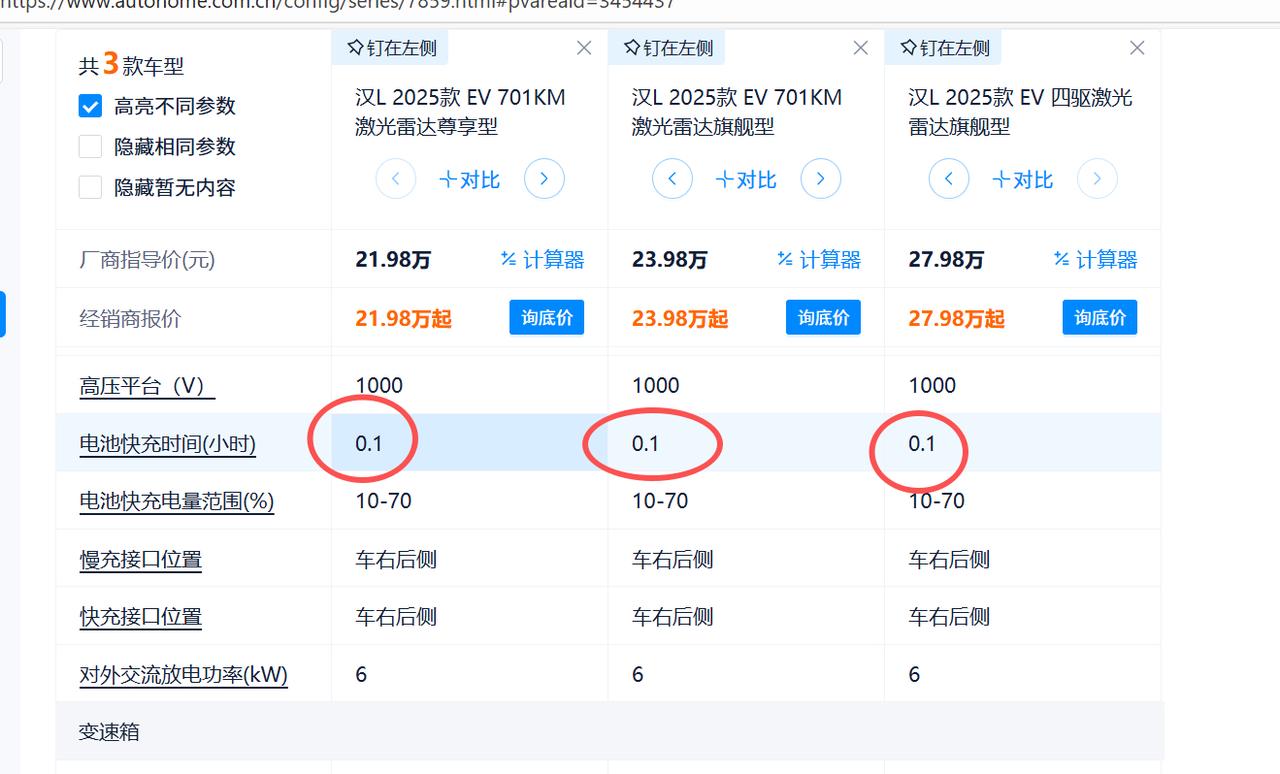Open the 电池快充电量范围(%) parameter explanation
Viewport: 1280px width, 774px height.
(x=177, y=501)
